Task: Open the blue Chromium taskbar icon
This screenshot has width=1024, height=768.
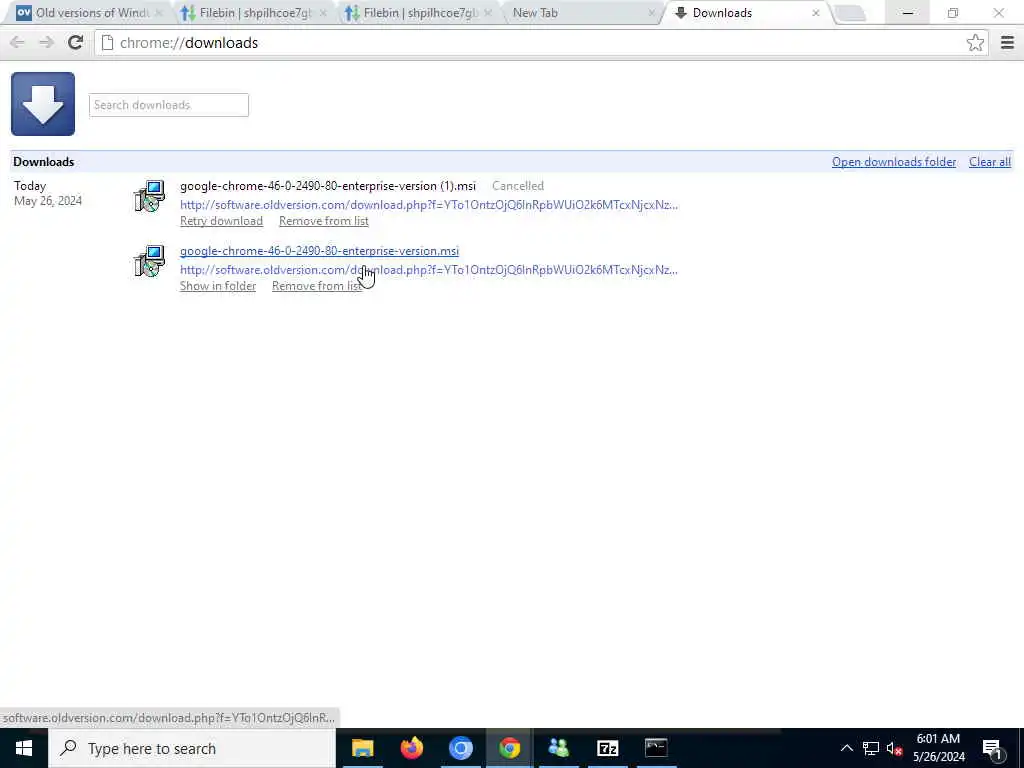Action: point(460,748)
